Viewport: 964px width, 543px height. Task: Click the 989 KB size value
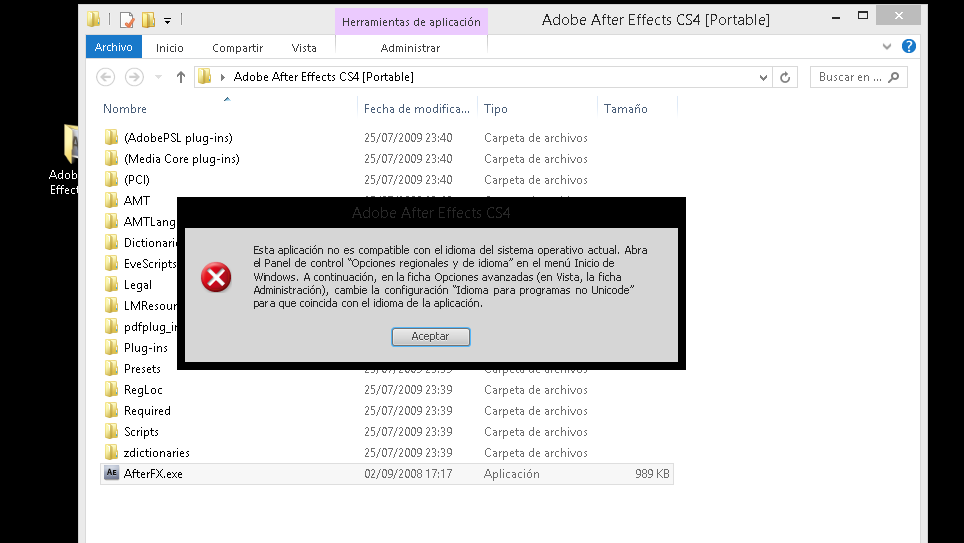point(652,474)
